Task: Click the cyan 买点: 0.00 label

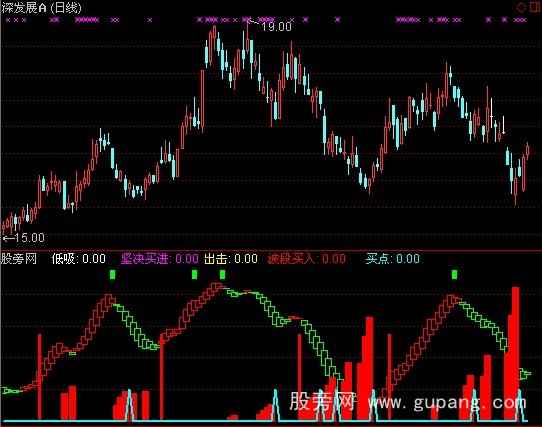Action: click(393, 259)
